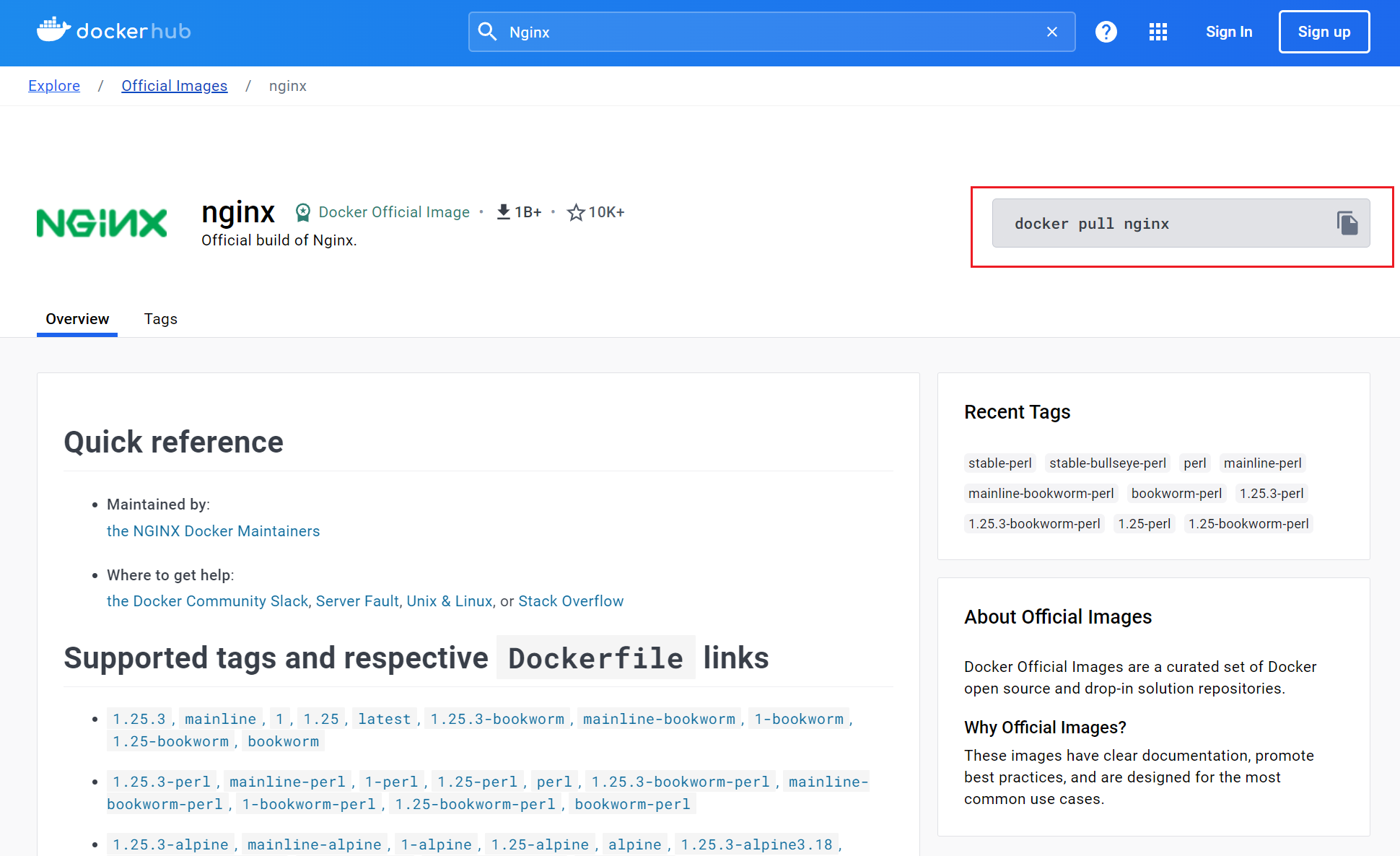Open the help question mark icon
This screenshot has width=1400, height=856.
(x=1106, y=32)
